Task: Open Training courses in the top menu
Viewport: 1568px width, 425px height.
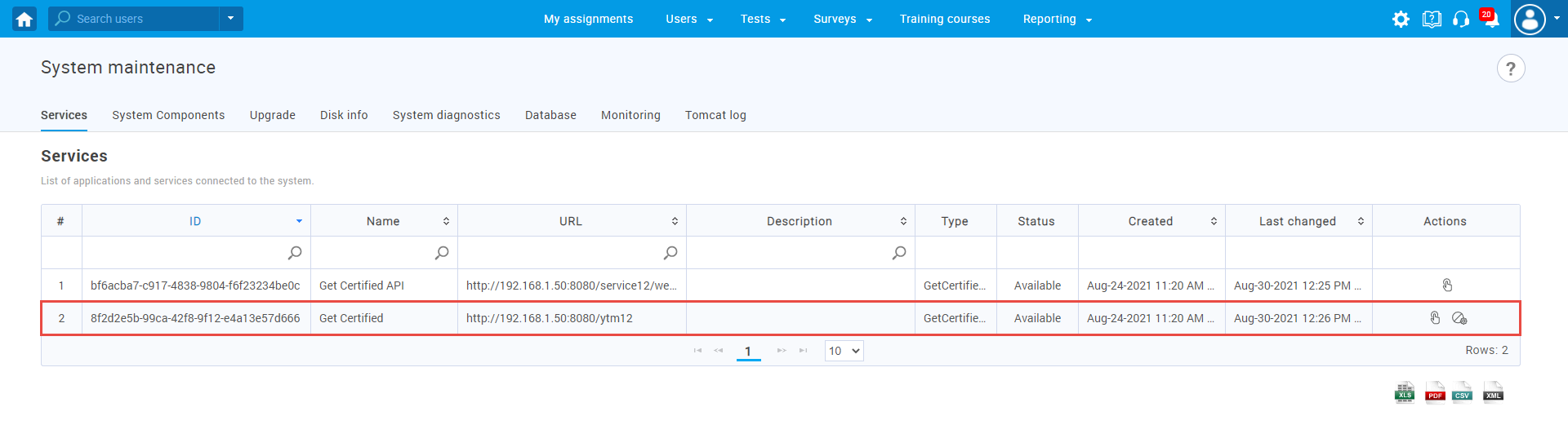Action: [x=945, y=19]
